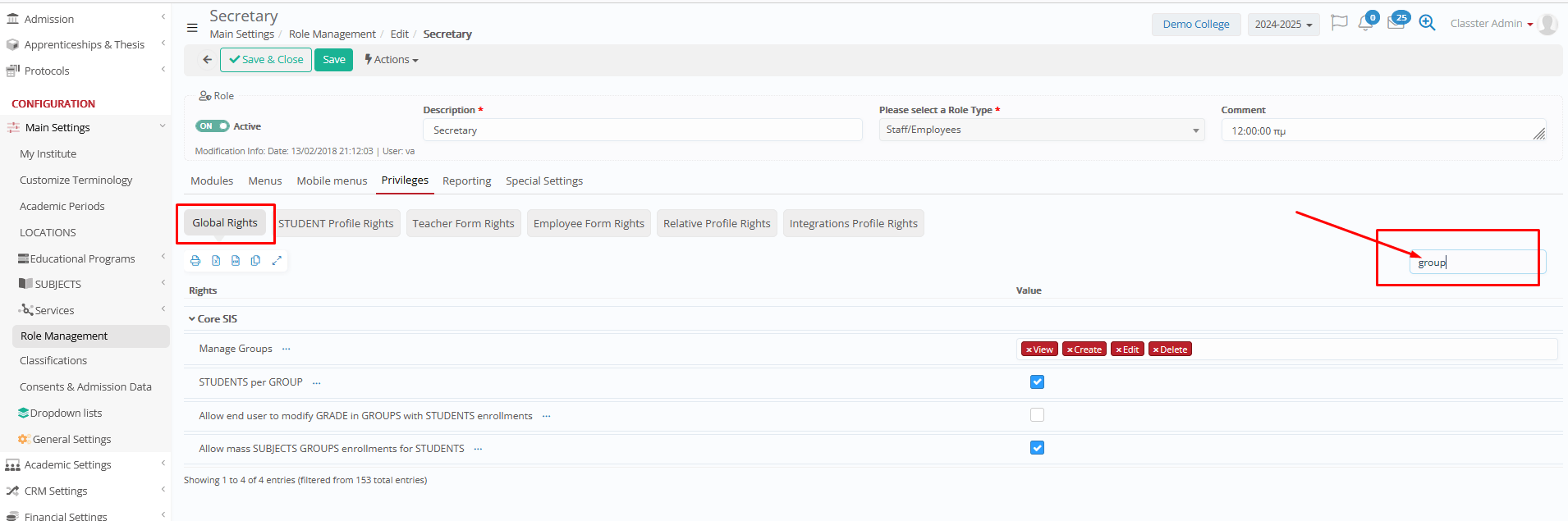Toggle the Active role switch off
Image resolution: width=1568 pixels, height=521 pixels.
[x=212, y=126]
